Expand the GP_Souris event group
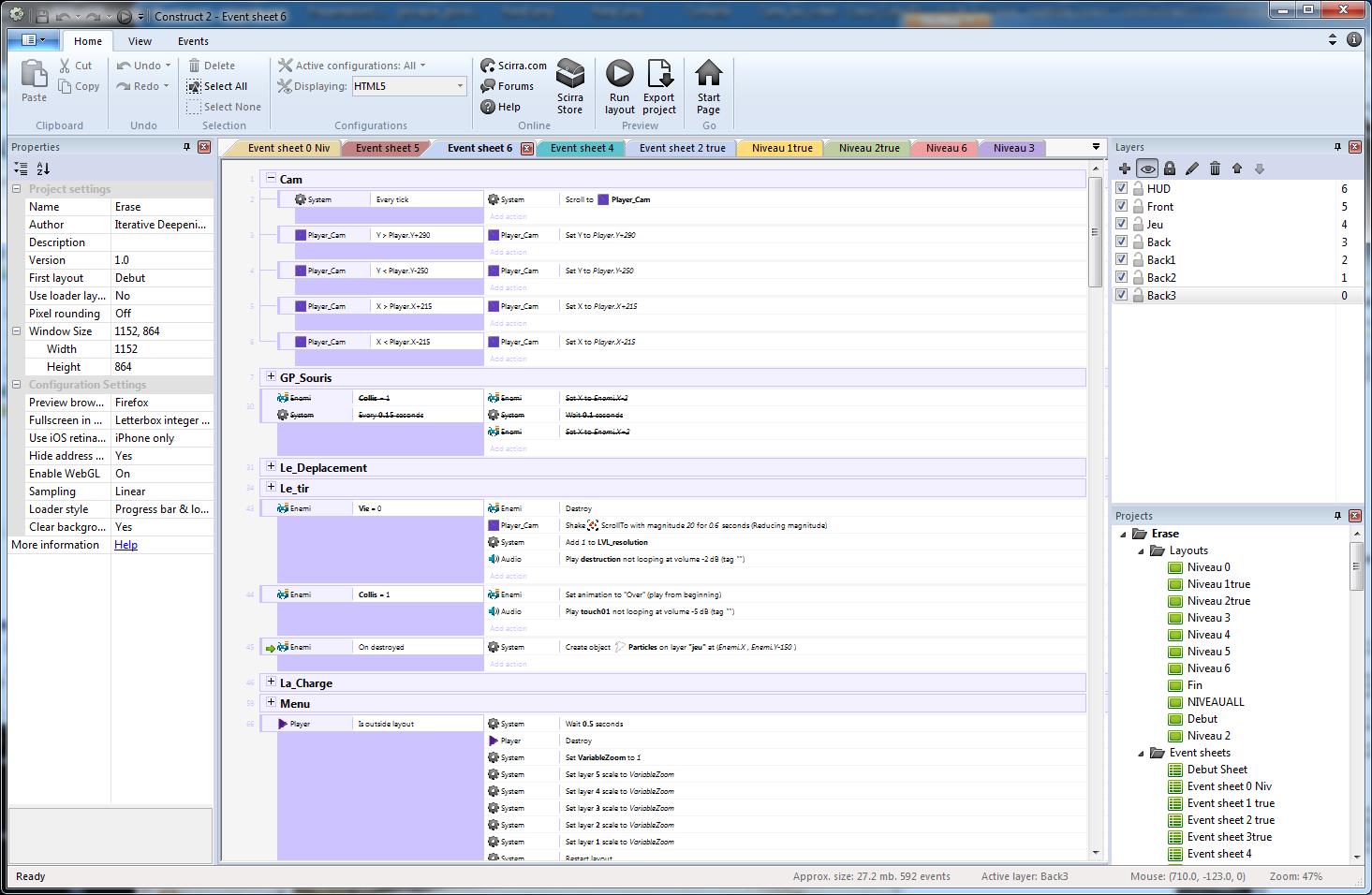The height and width of the screenshot is (895, 1372). click(271, 376)
